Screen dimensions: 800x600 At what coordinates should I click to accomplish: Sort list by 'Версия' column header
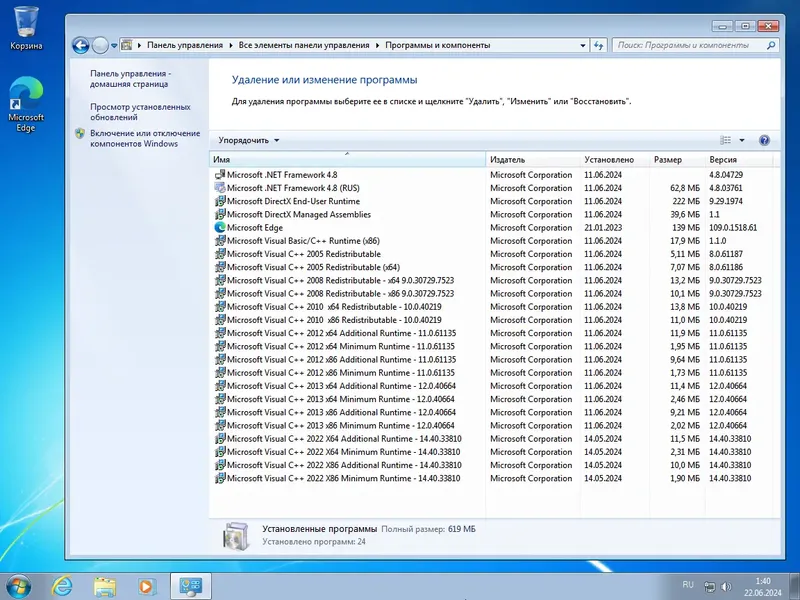coord(739,160)
